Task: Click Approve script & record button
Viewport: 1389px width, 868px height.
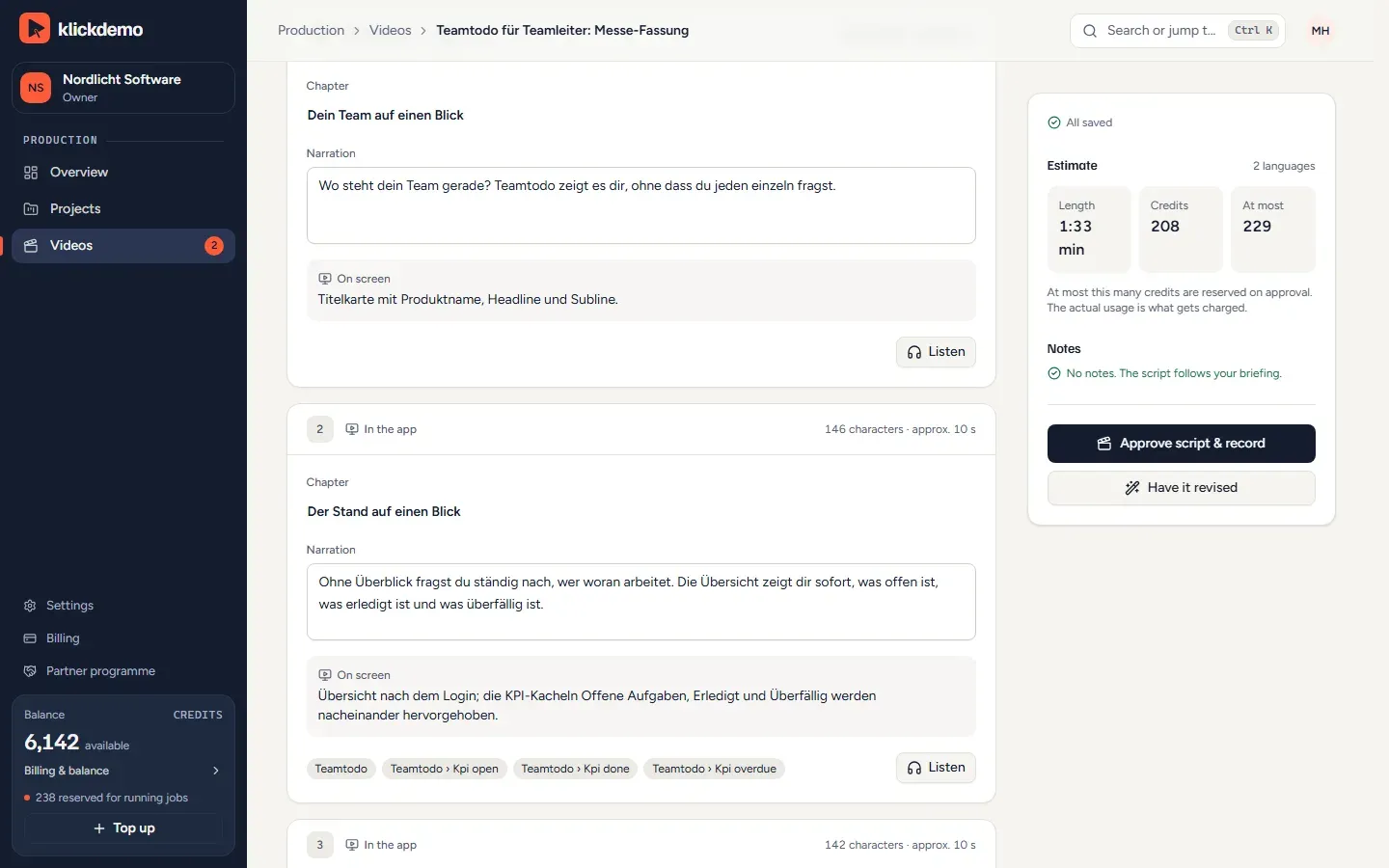Action: coord(1181,444)
